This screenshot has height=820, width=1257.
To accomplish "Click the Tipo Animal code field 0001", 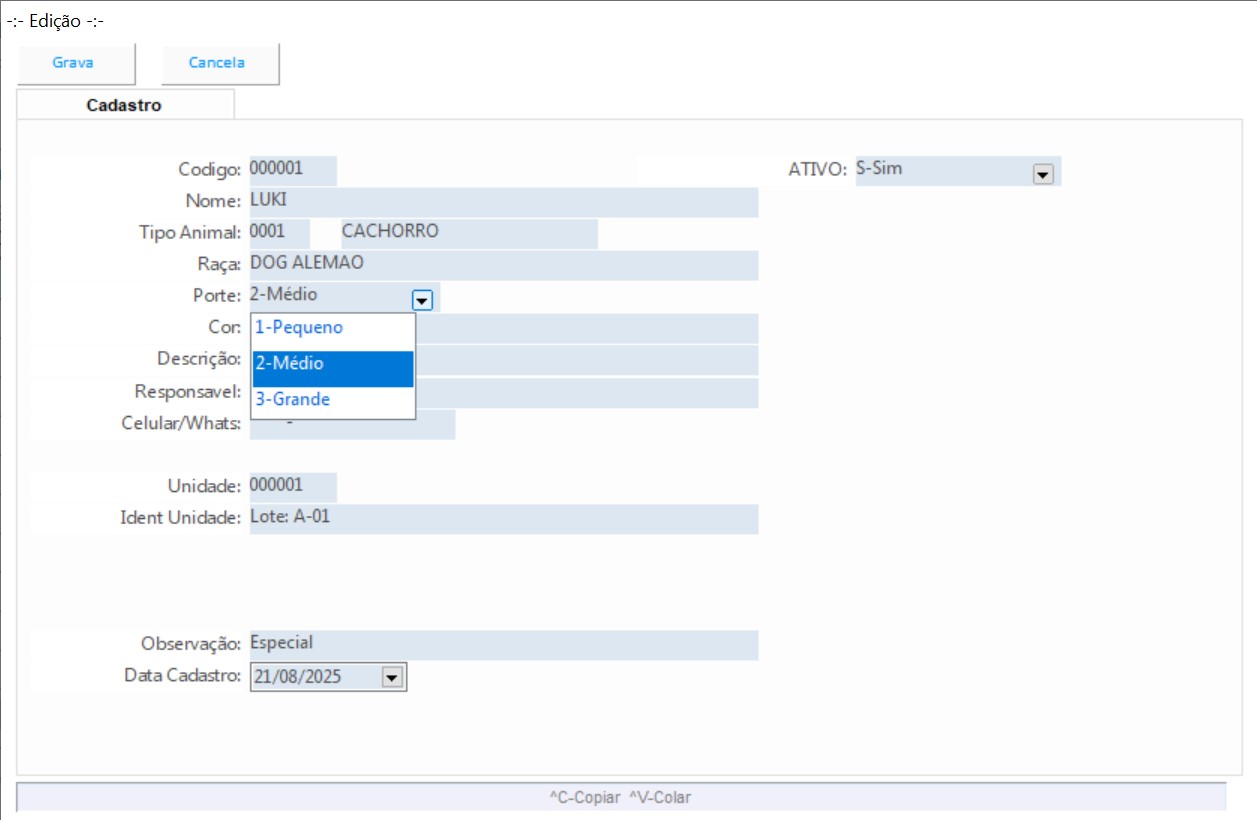I will click(278, 233).
